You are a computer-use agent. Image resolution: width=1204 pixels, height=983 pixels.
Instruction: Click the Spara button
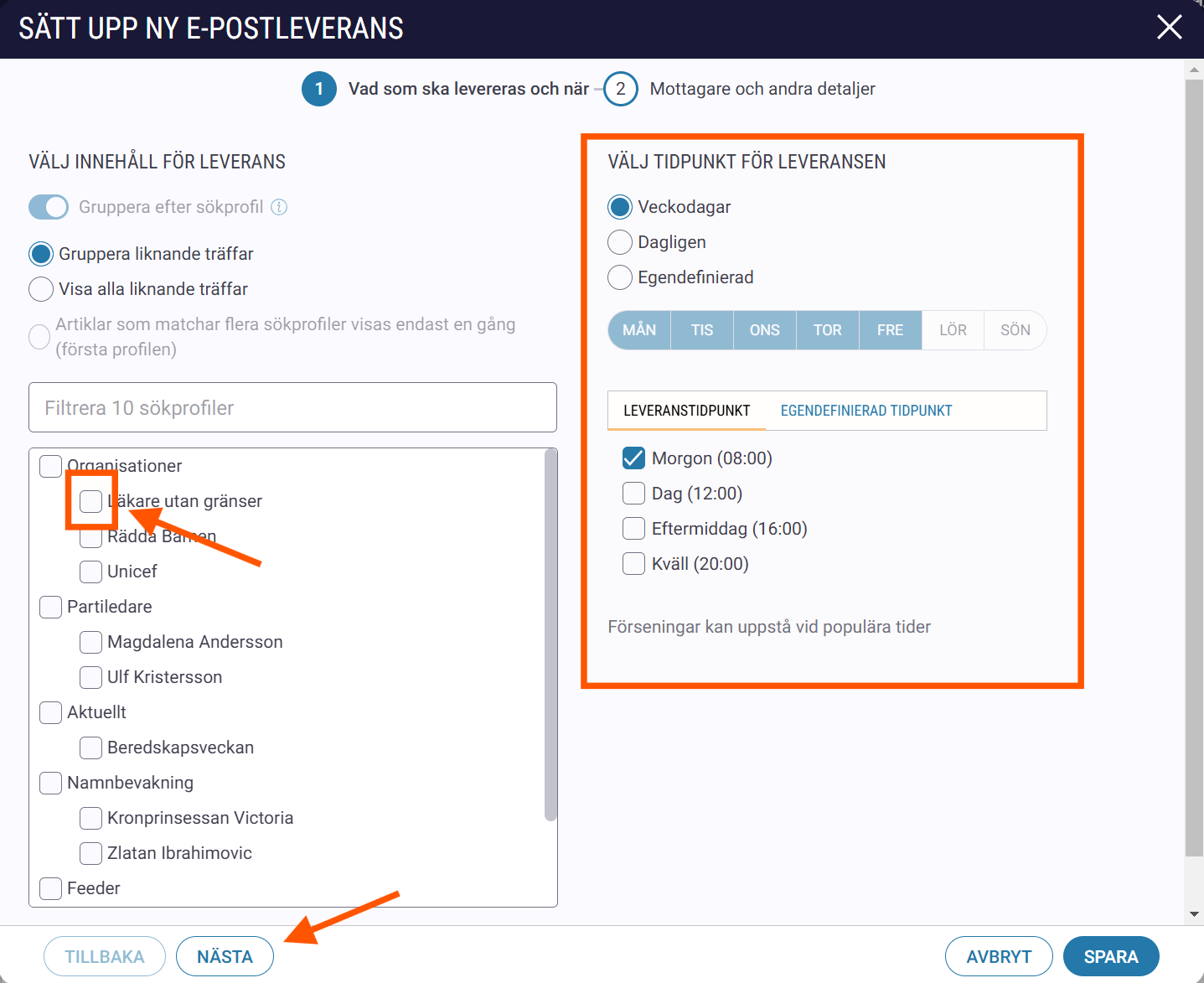[x=1111, y=956]
